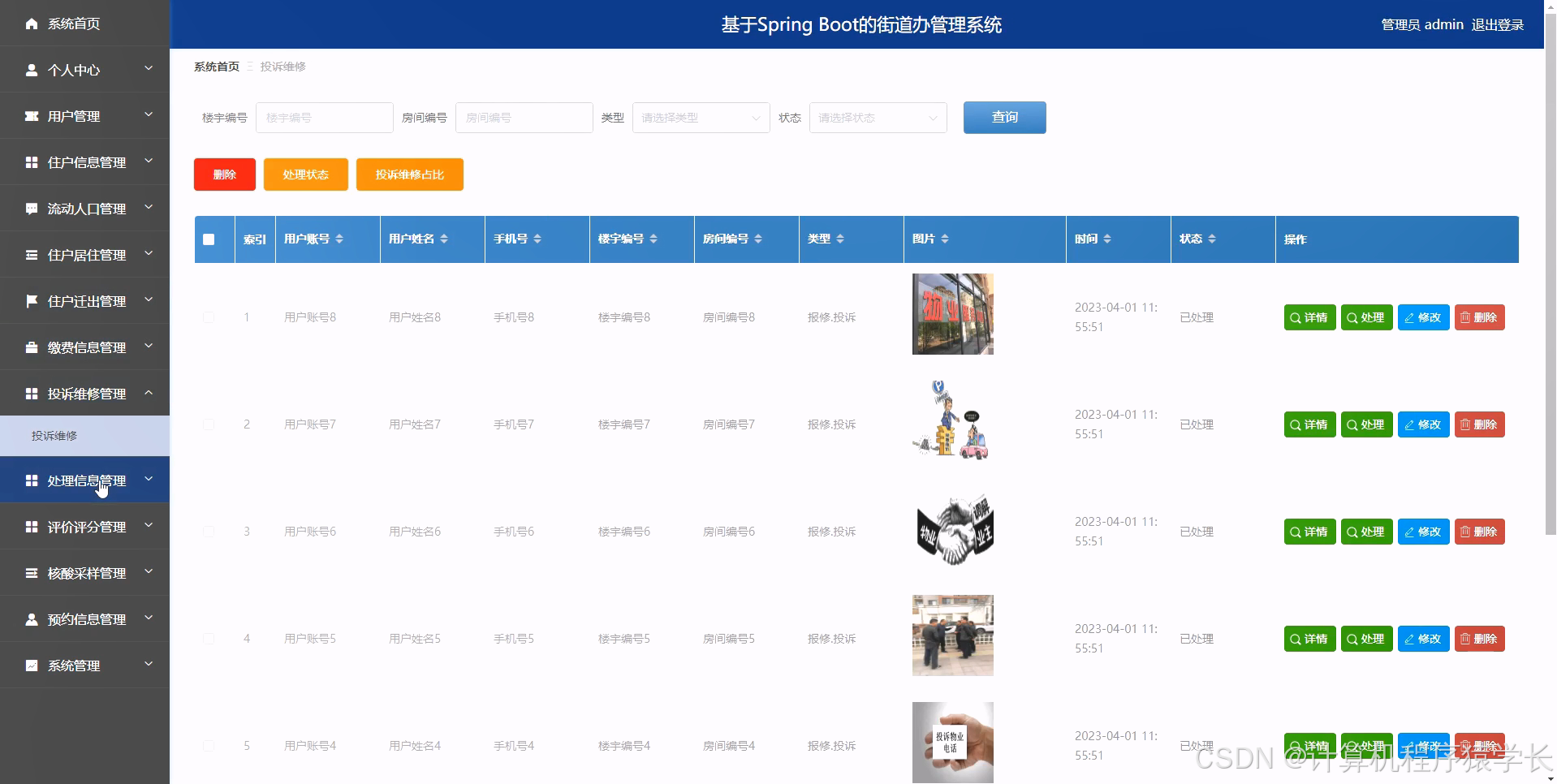This screenshot has width=1557, height=784.
Task: Toggle the select-all checkbox in table header
Action: (x=209, y=239)
